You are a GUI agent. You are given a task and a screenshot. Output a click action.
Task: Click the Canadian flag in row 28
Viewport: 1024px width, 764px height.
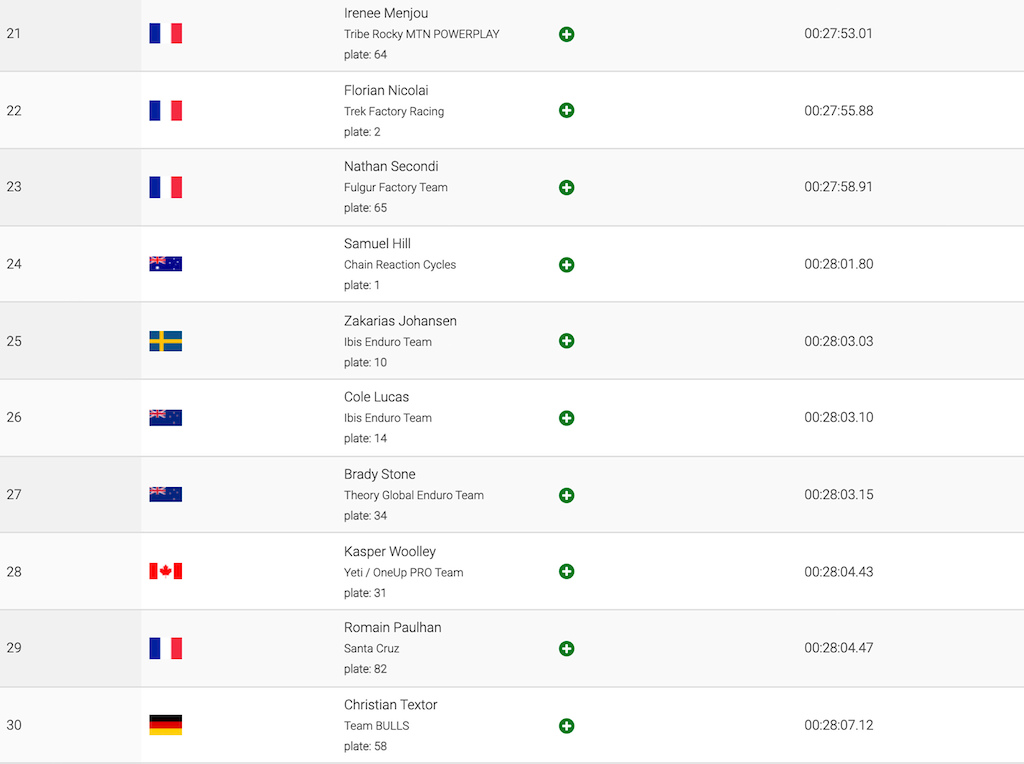pos(165,571)
